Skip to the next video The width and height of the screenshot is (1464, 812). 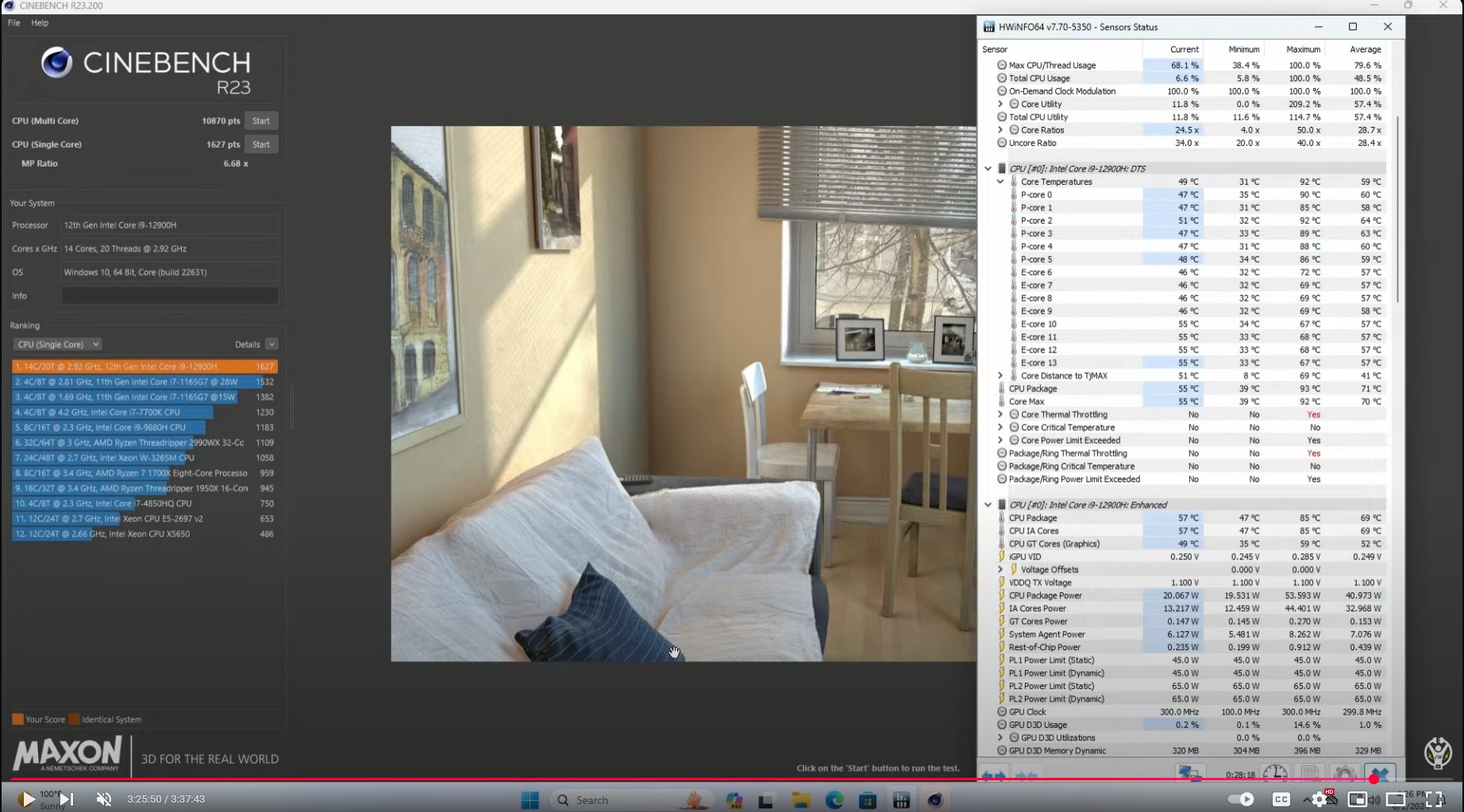67,799
